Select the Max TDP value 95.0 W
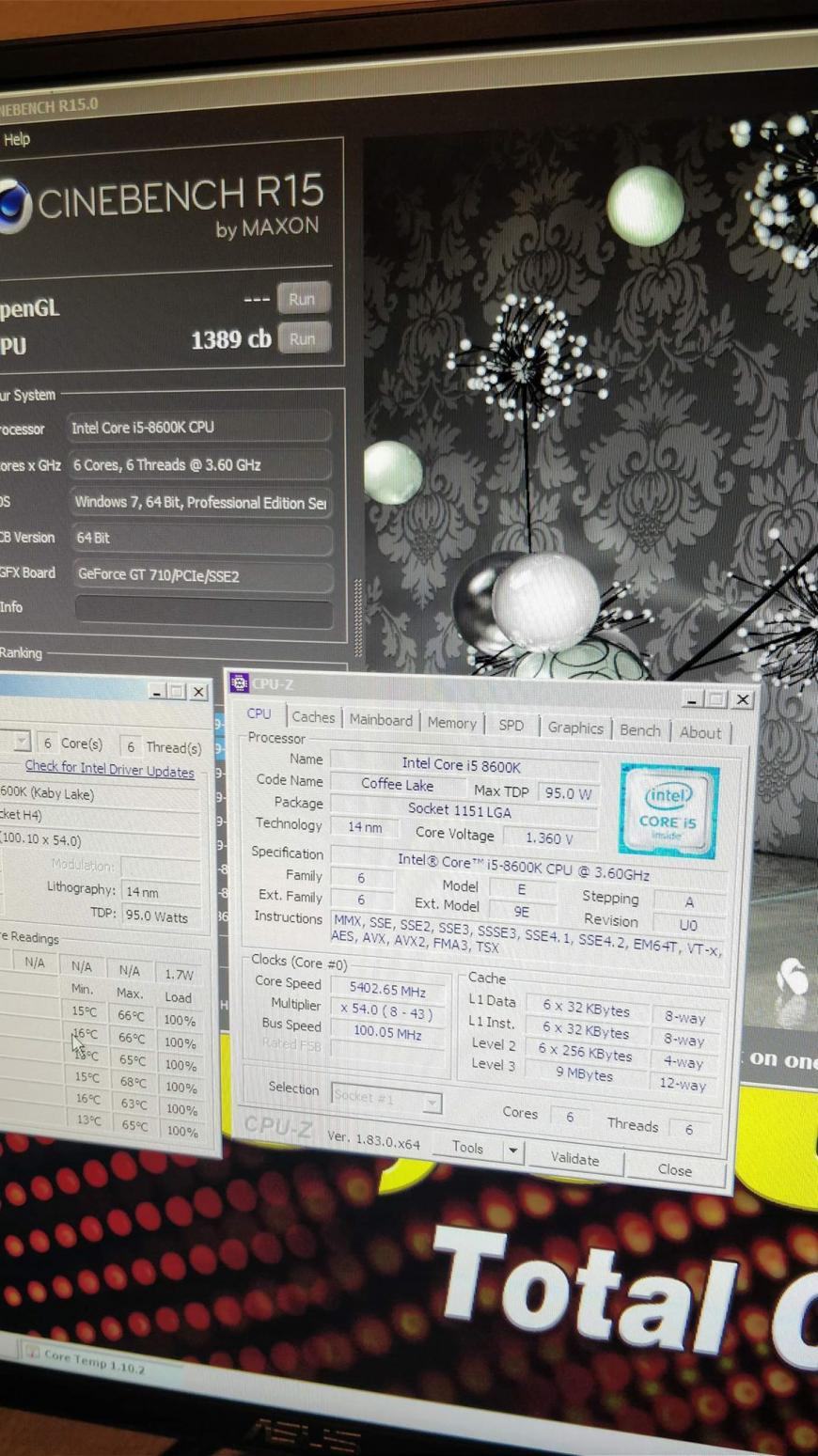Screen dimensions: 818x1456 (568, 793)
